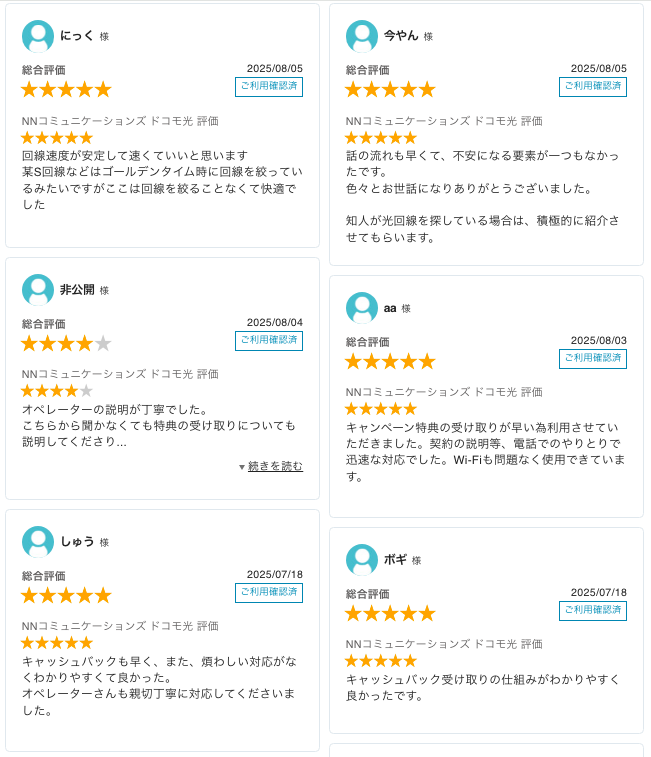Click ご利用確認済 badge on しゅう review
The height and width of the screenshot is (757, 651).
coord(269,593)
